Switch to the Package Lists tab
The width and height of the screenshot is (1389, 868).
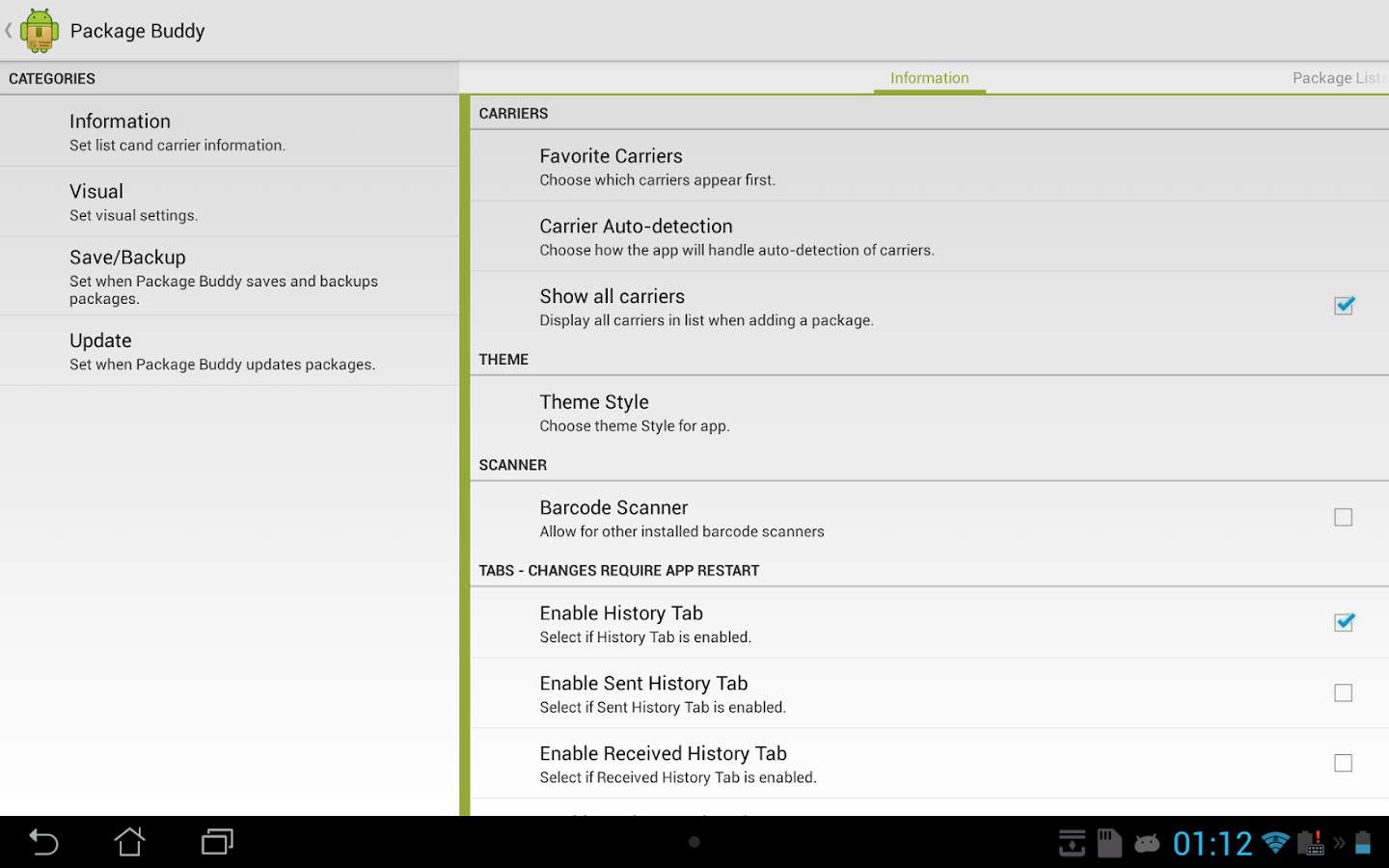point(1338,78)
